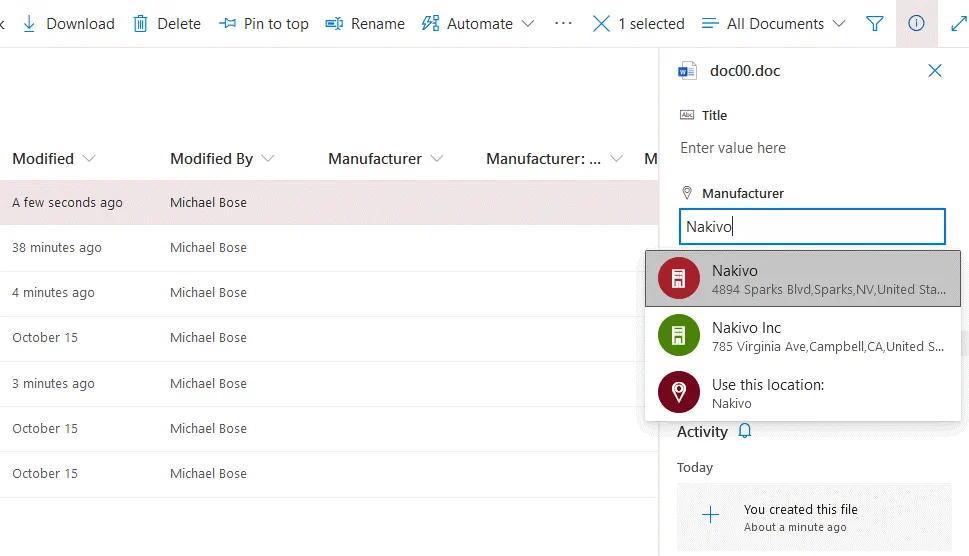The image size is (969, 556).
Task: Select Use this location: Nakivo
Action: coord(802,393)
